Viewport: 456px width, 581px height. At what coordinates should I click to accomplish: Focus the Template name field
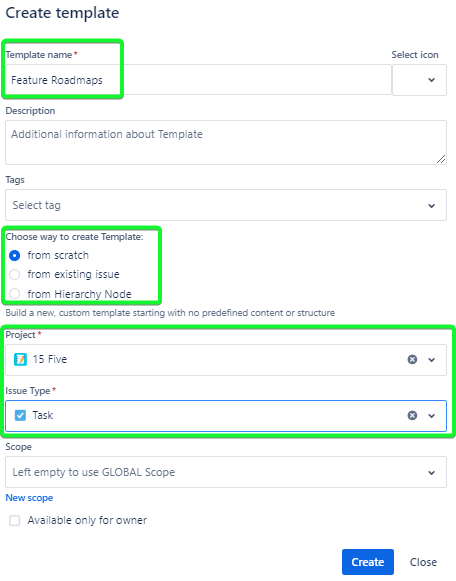tap(198, 80)
